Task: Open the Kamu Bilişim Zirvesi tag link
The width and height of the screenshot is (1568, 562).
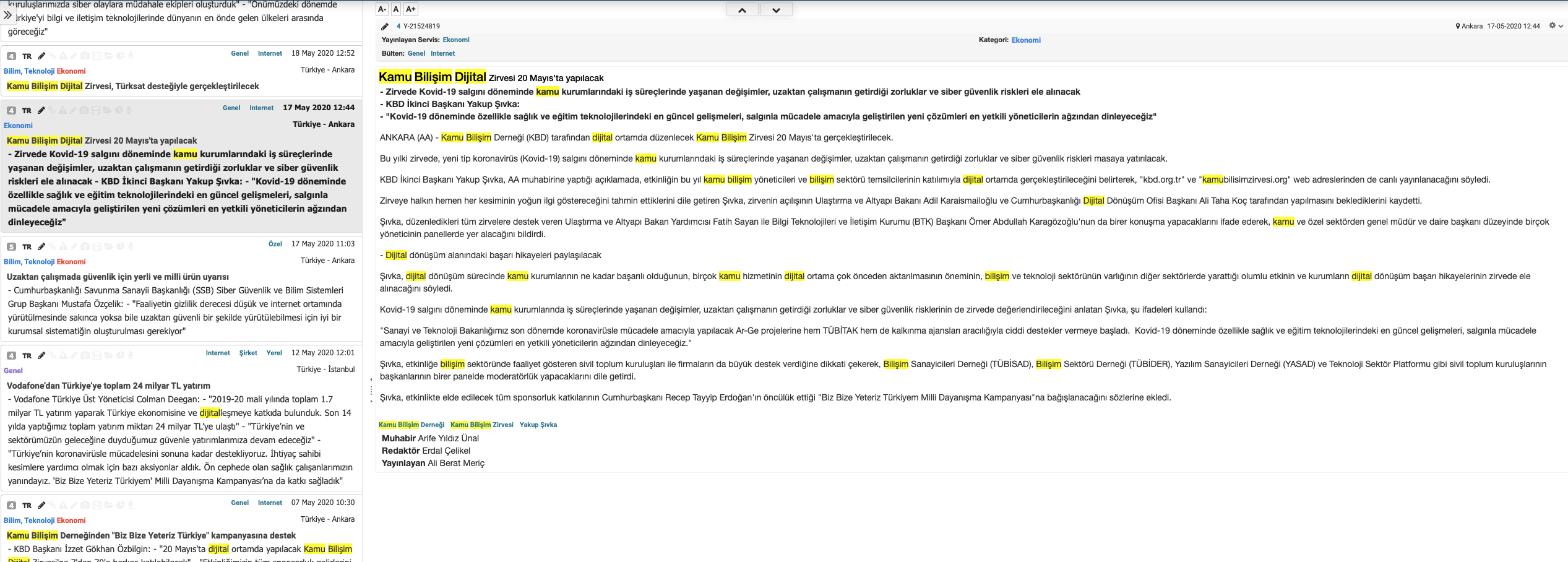Action: 481,425
